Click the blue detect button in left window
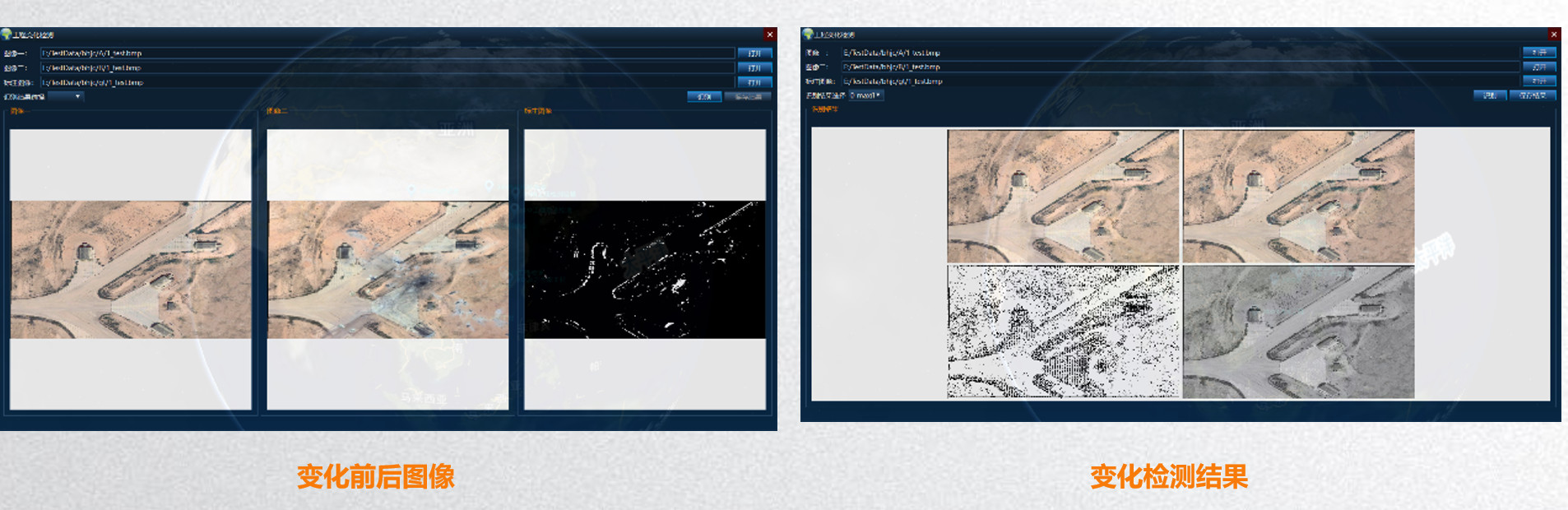 [704, 96]
